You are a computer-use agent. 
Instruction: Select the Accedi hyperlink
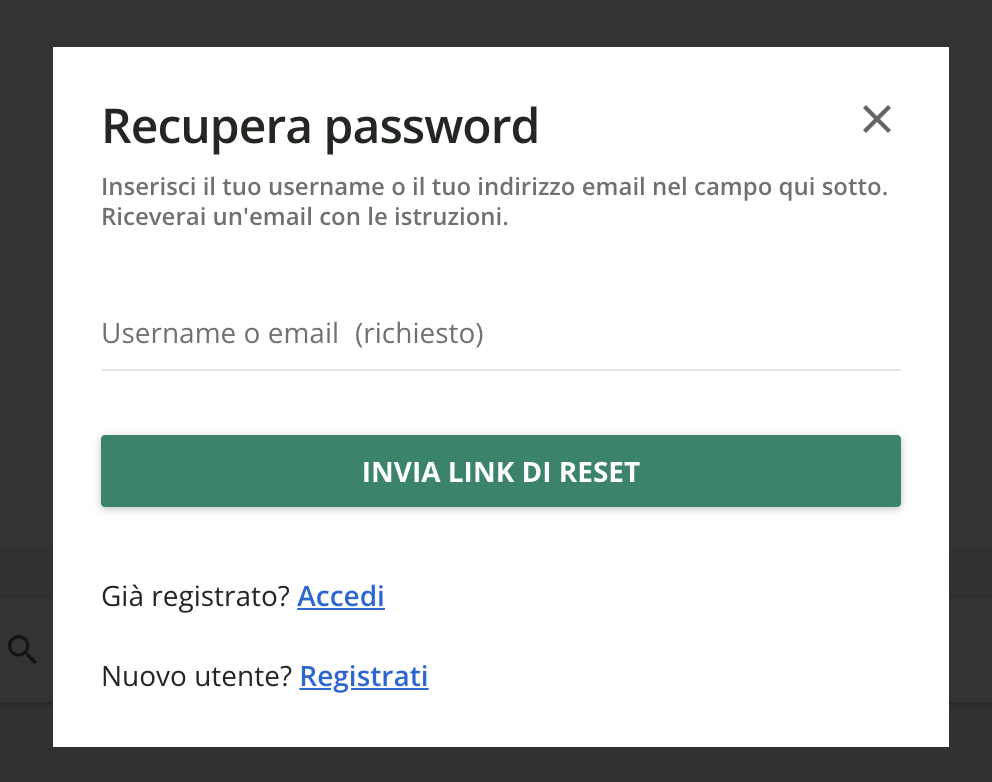(x=340, y=596)
